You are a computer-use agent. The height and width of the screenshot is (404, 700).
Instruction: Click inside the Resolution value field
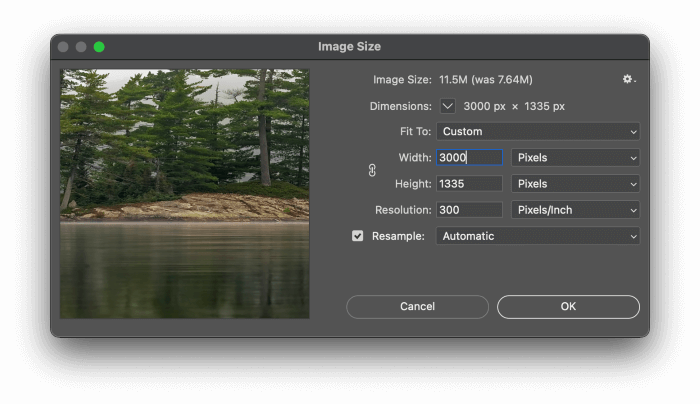(x=469, y=210)
